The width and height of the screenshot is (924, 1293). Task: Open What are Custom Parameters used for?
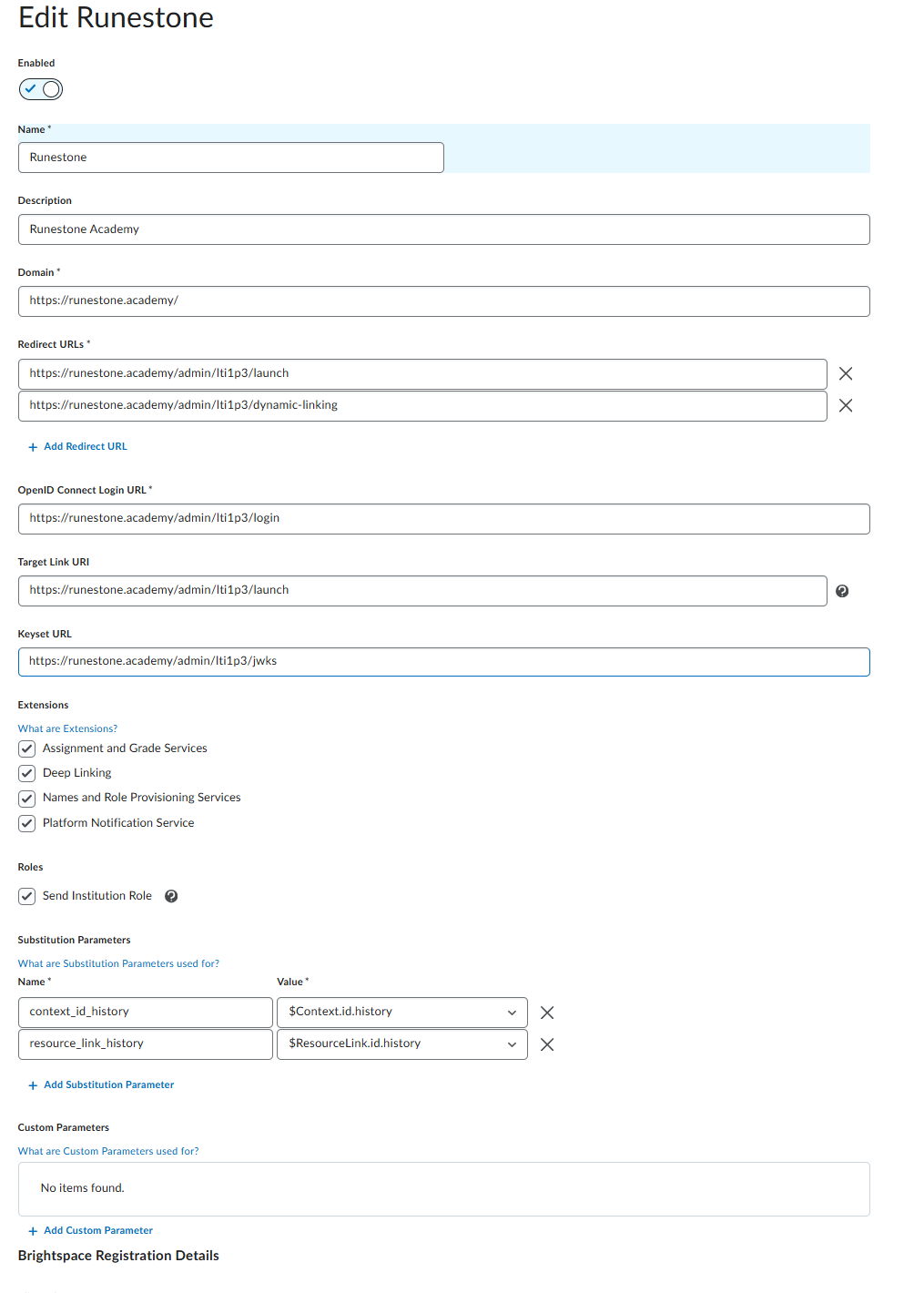(108, 1151)
